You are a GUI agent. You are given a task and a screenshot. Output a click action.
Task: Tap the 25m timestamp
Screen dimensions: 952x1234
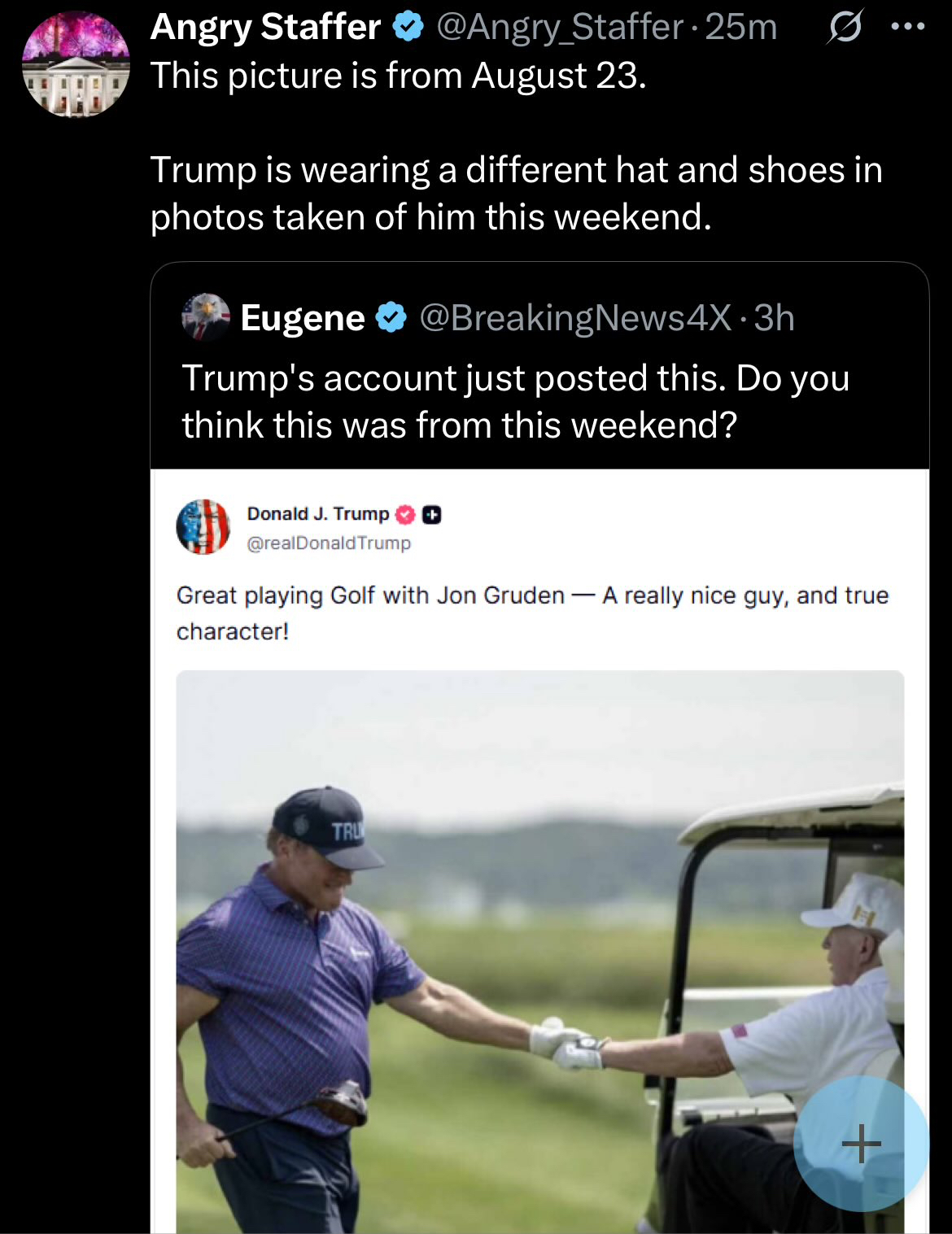pyautogui.click(x=741, y=28)
